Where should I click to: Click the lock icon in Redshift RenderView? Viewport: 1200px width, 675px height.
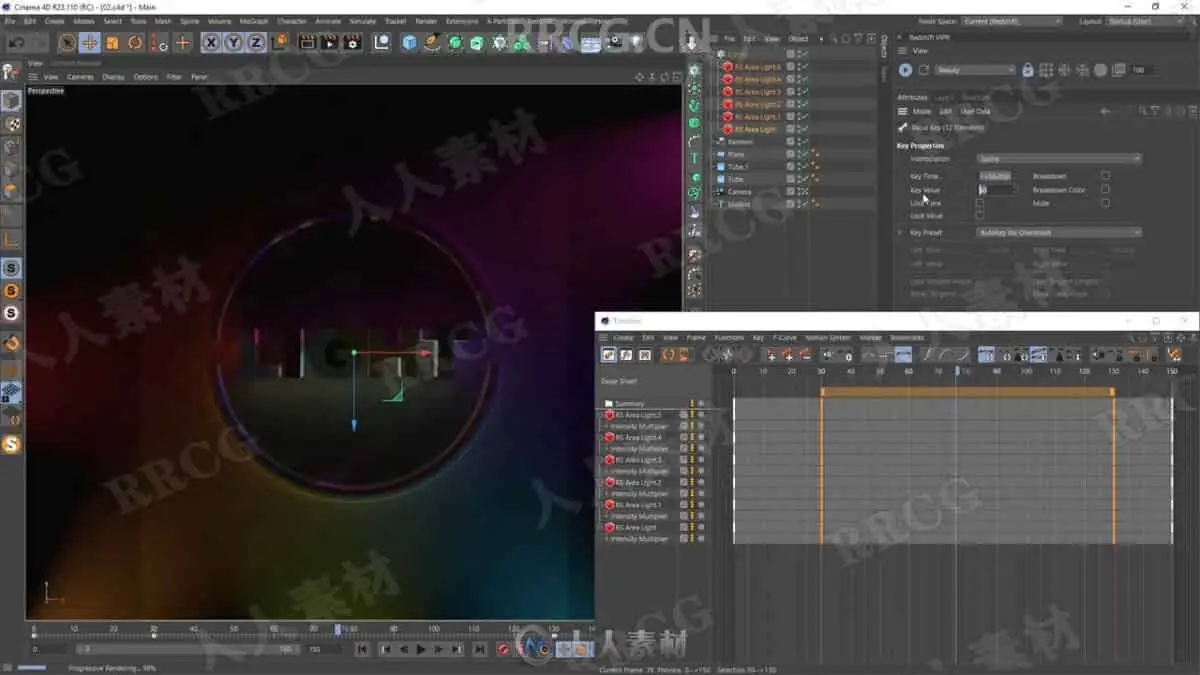tap(1027, 70)
